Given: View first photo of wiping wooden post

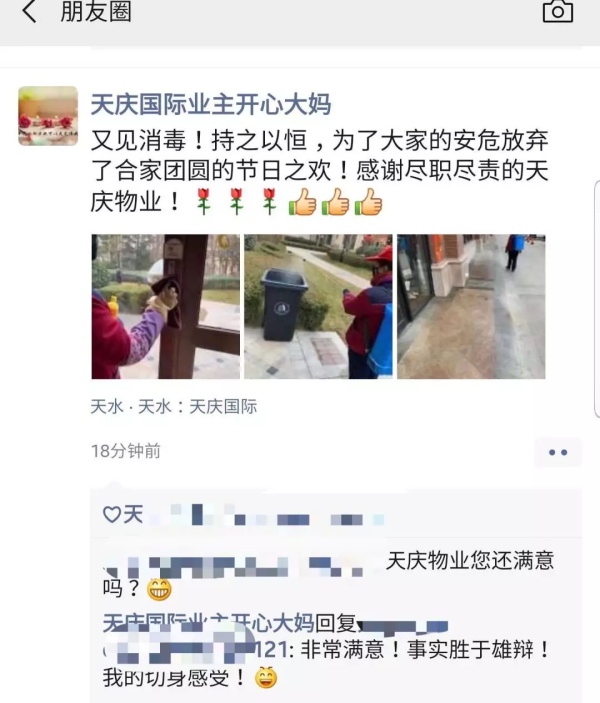Looking at the screenshot, I should coord(165,306).
